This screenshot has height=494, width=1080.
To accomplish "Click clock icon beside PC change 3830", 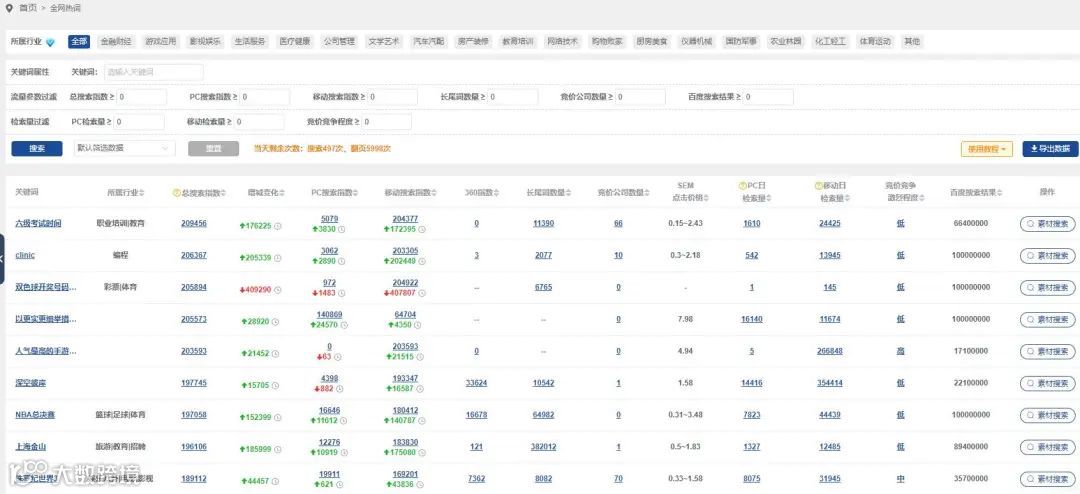I will click(x=342, y=229).
